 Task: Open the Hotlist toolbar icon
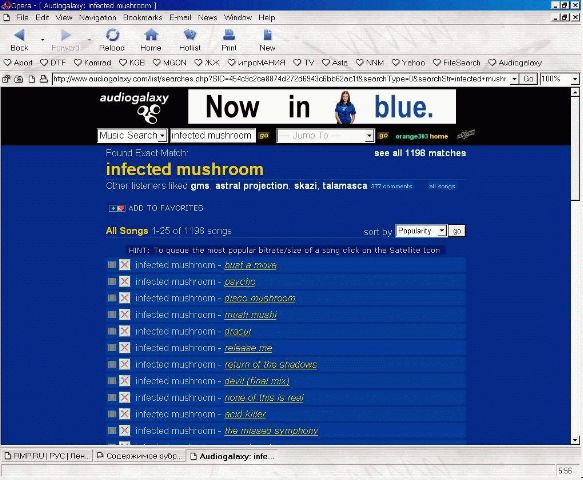[190, 35]
